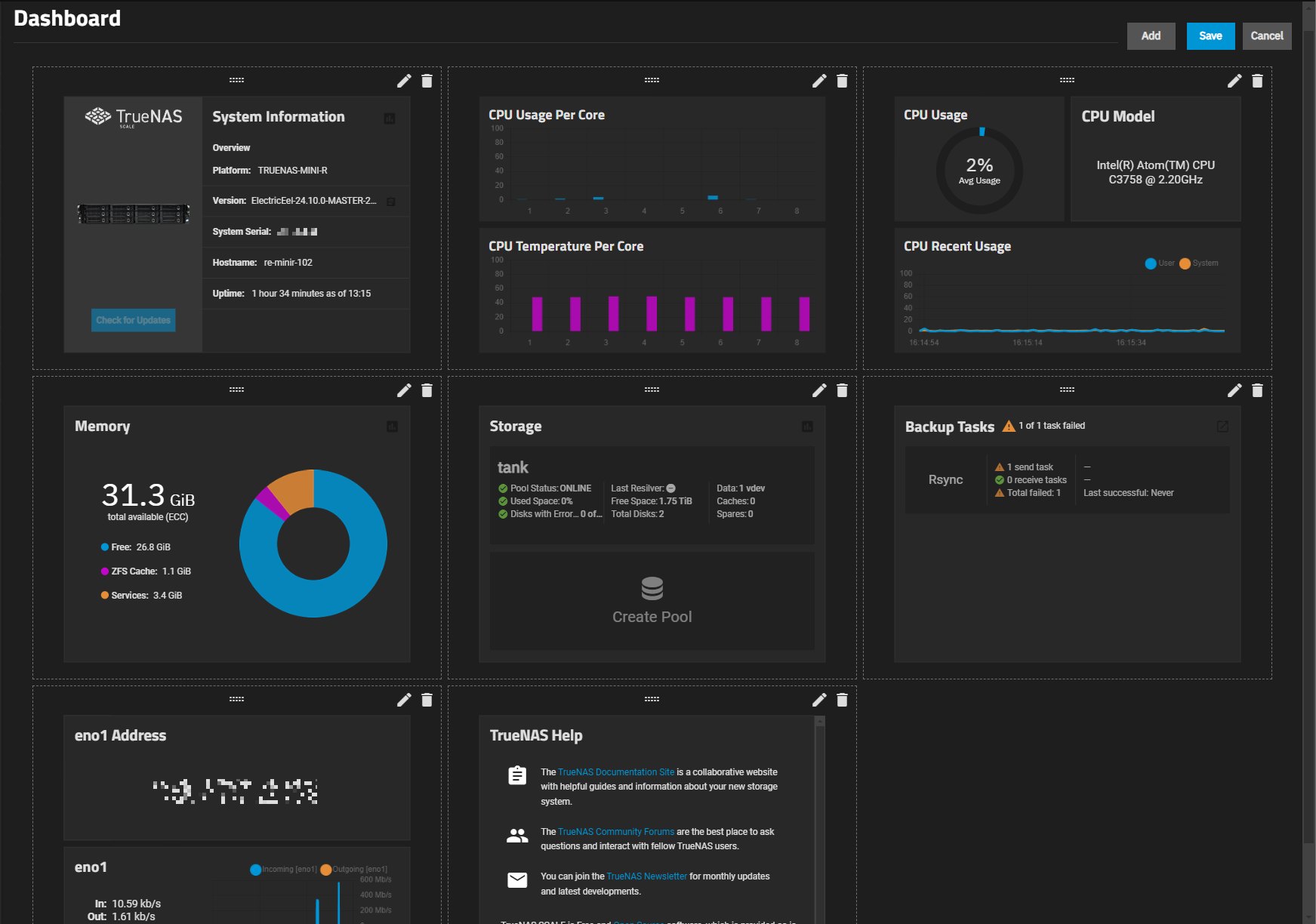Toggle the System series legend dot
1316x924 pixels.
[1184, 263]
